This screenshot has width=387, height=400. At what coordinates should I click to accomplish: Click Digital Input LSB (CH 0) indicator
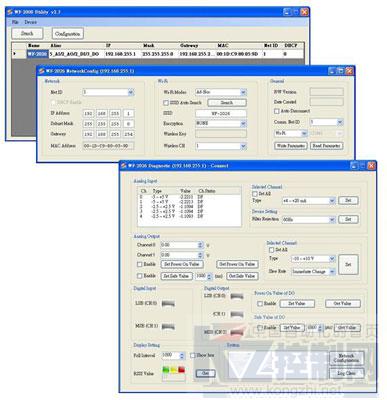pos(168,304)
